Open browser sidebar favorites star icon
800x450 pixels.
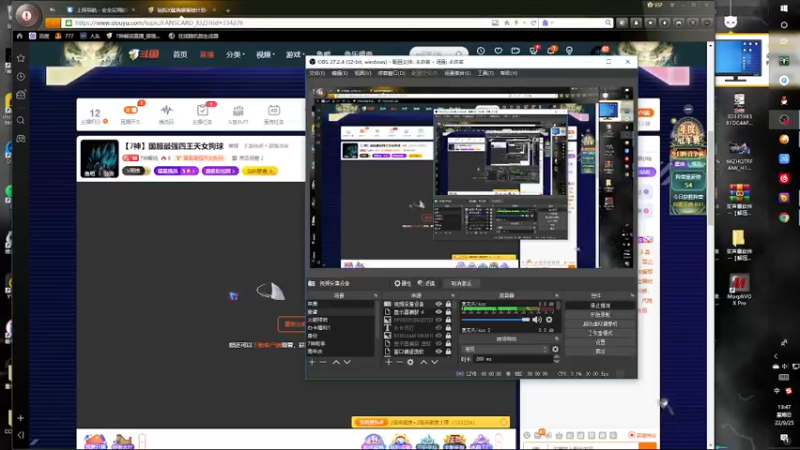point(21,58)
